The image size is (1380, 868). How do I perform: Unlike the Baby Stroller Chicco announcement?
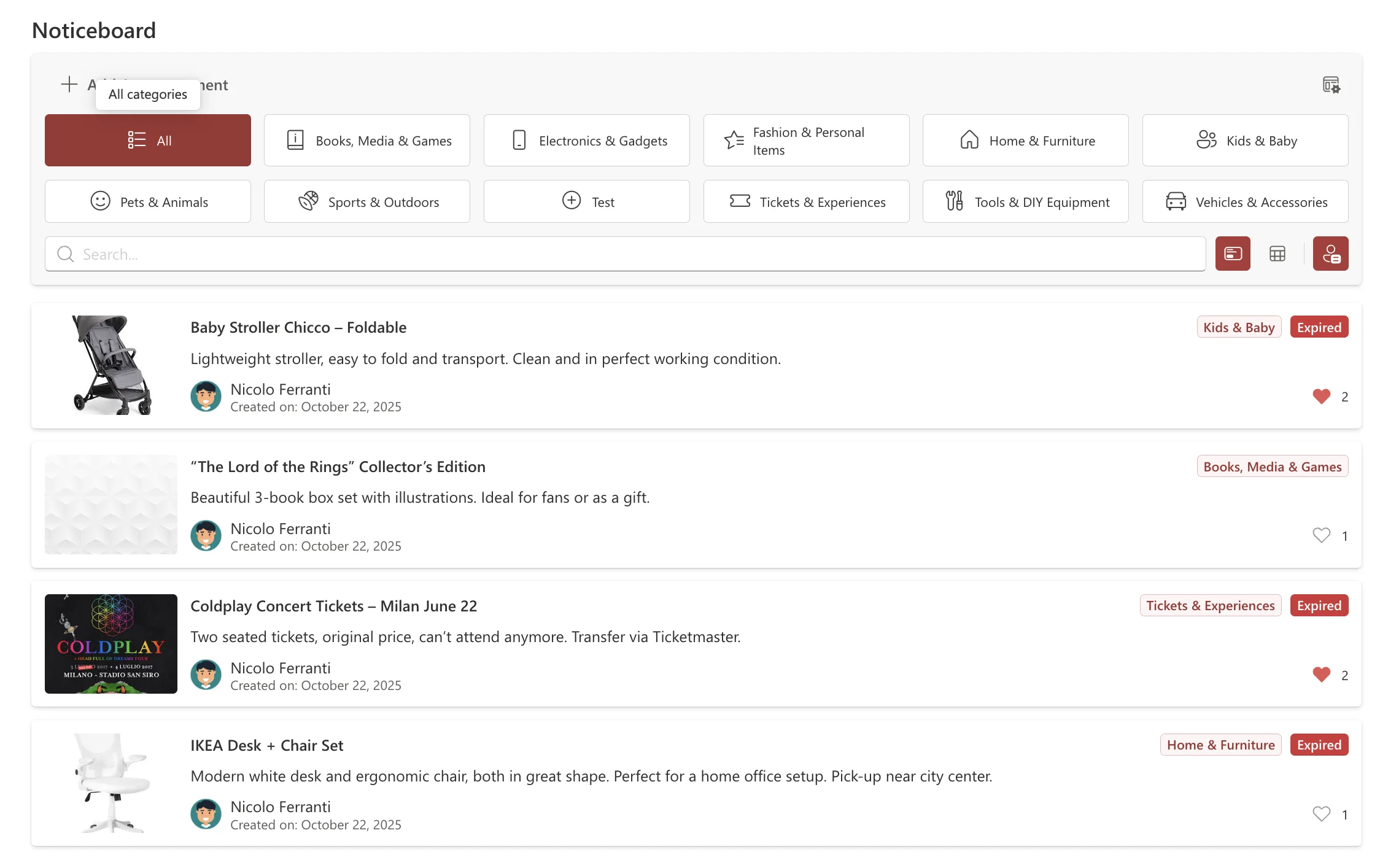coord(1320,396)
